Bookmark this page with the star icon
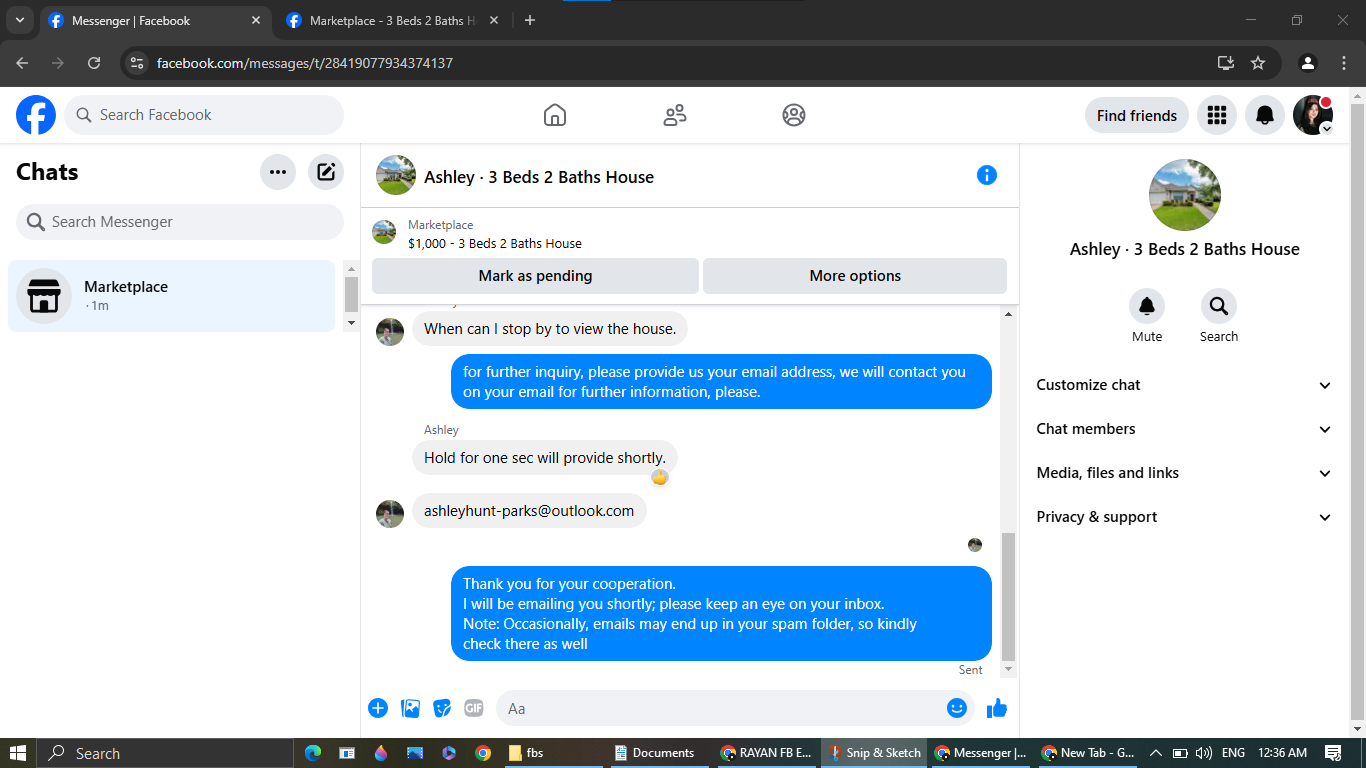The width and height of the screenshot is (1366, 768). click(1258, 63)
